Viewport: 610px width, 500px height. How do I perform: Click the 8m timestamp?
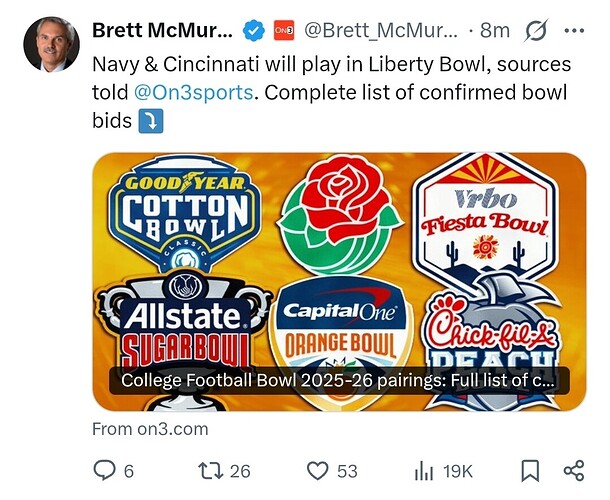[495, 31]
